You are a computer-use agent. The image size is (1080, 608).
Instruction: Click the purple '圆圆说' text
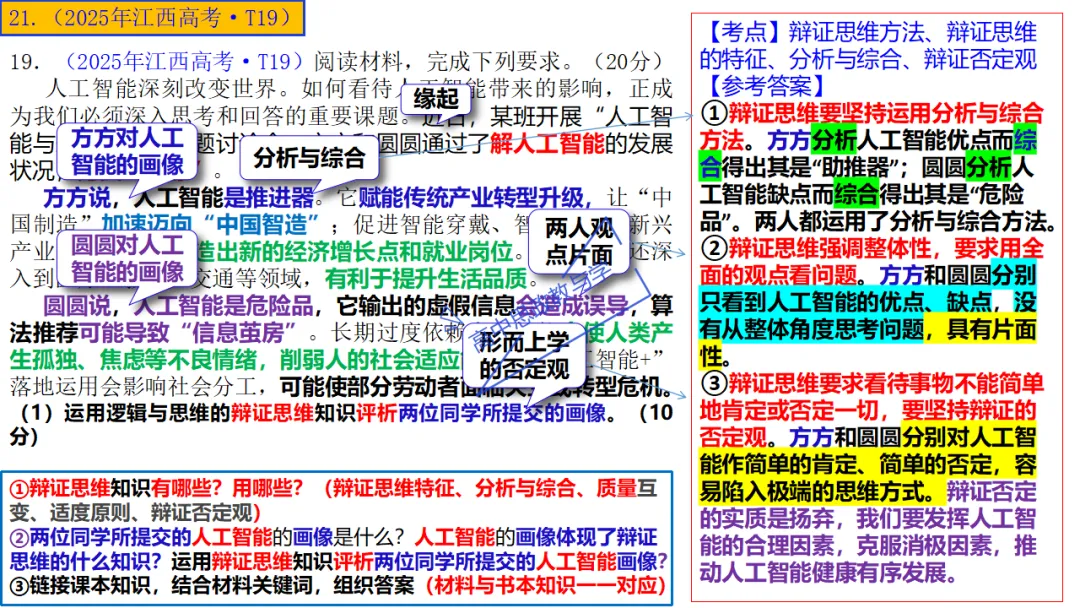[x=76, y=306]
